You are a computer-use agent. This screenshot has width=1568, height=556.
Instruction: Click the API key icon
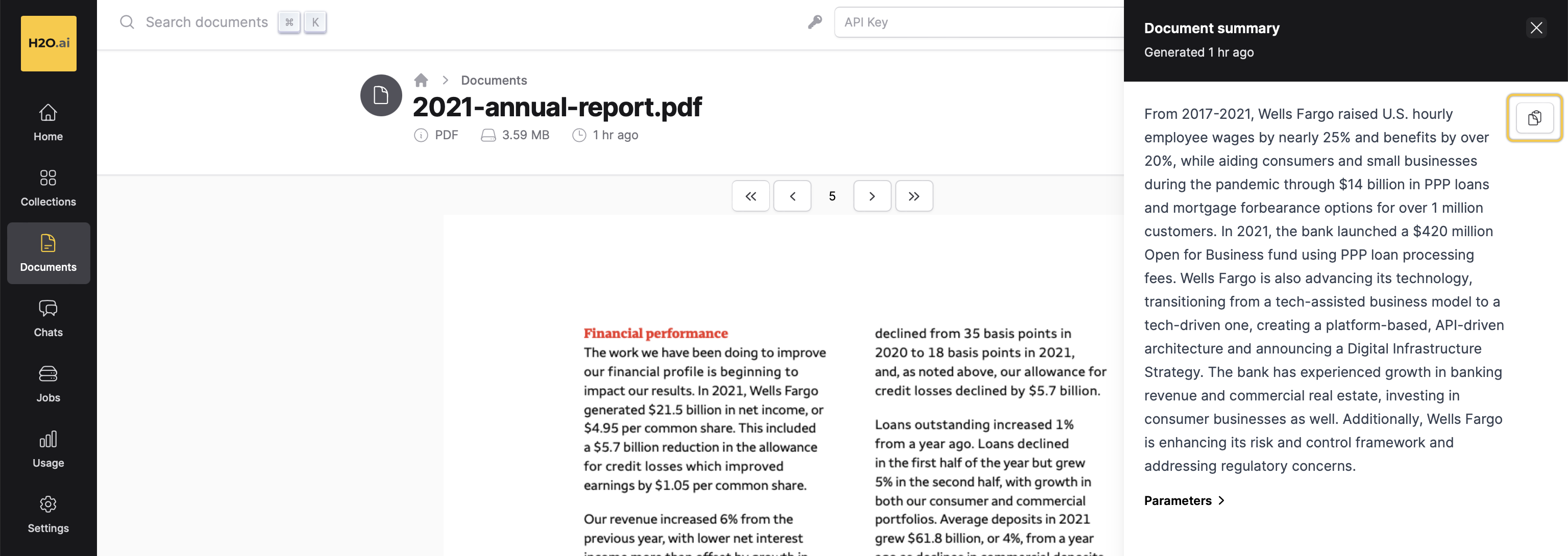(x=815, y=22)
